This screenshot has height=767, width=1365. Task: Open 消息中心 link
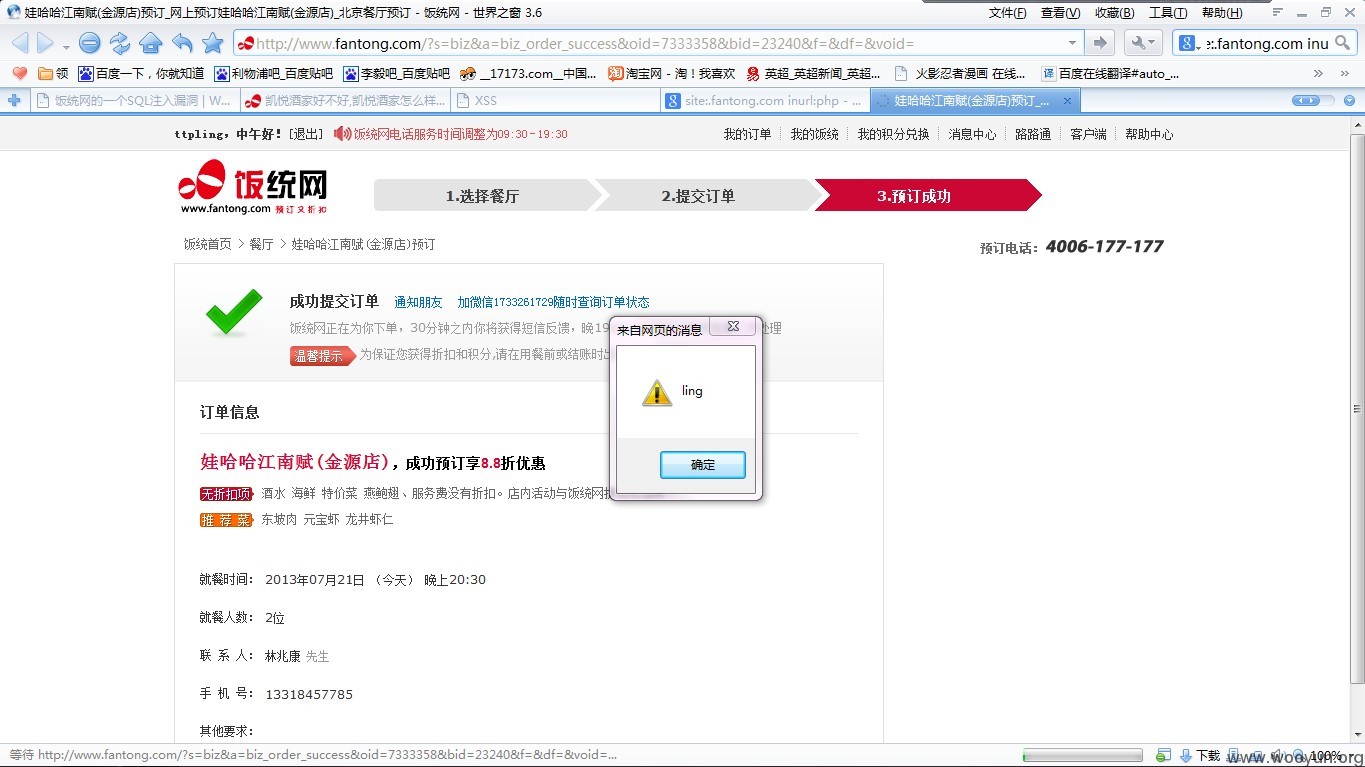click(972, 134)
